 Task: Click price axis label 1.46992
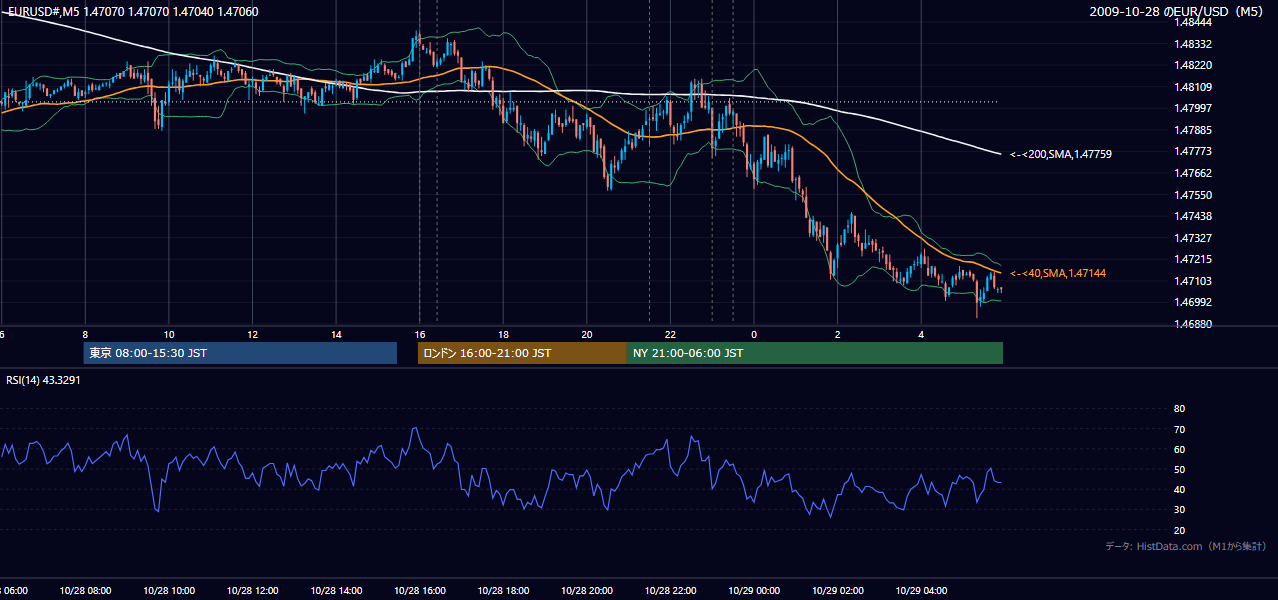point(1194,302)
